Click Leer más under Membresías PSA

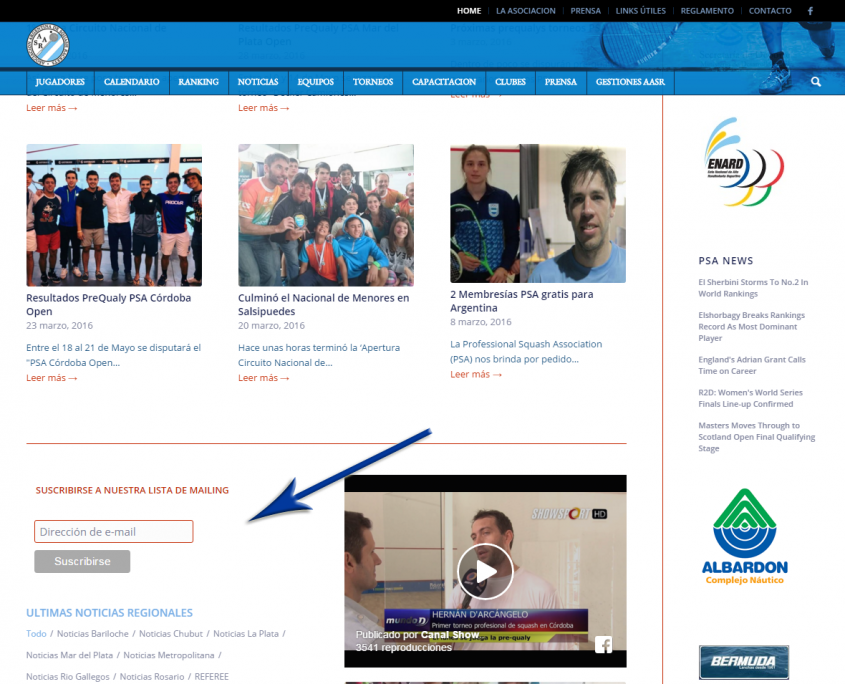[x=476, y=374]
